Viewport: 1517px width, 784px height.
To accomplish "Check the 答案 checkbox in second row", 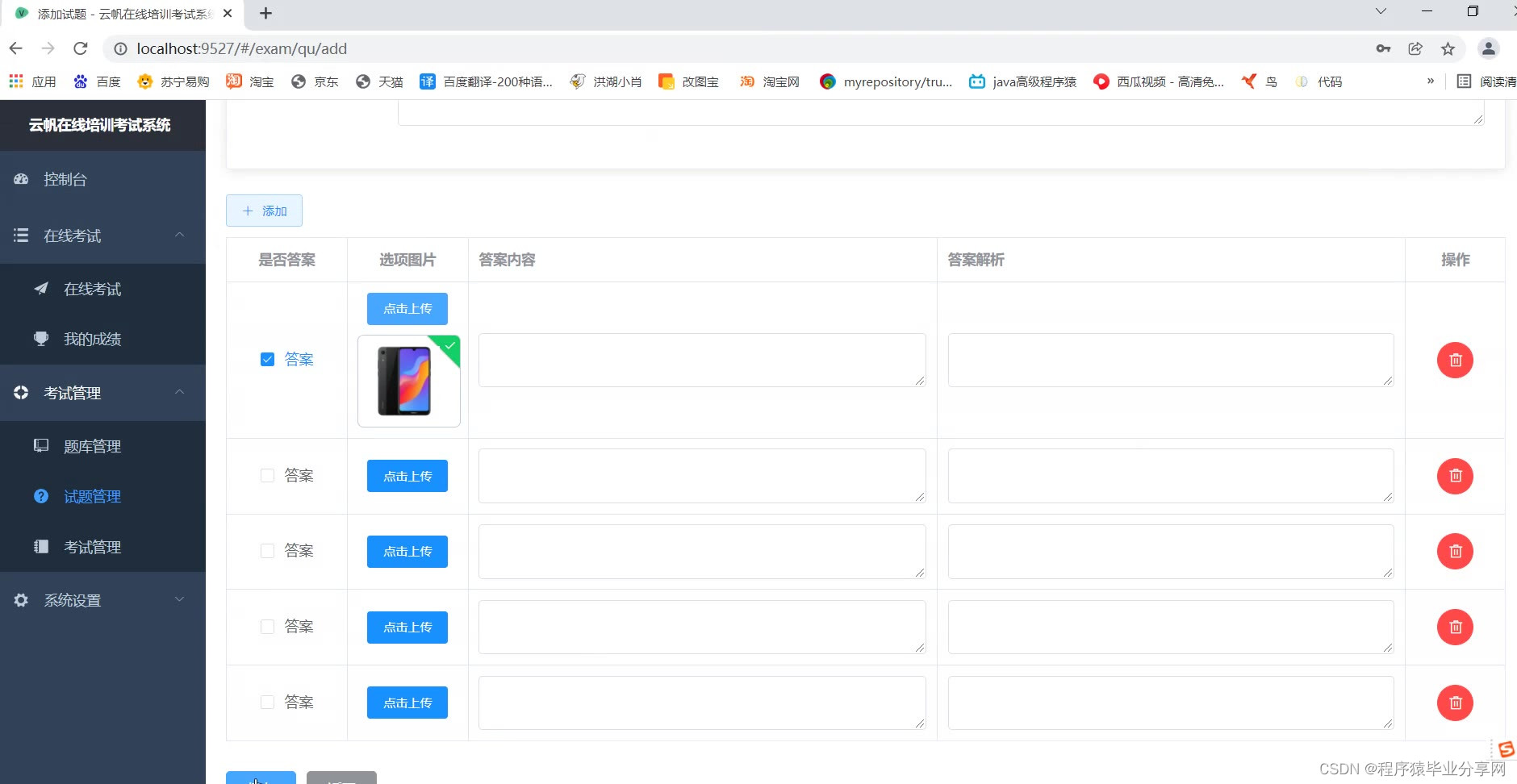I will [267, 476].
